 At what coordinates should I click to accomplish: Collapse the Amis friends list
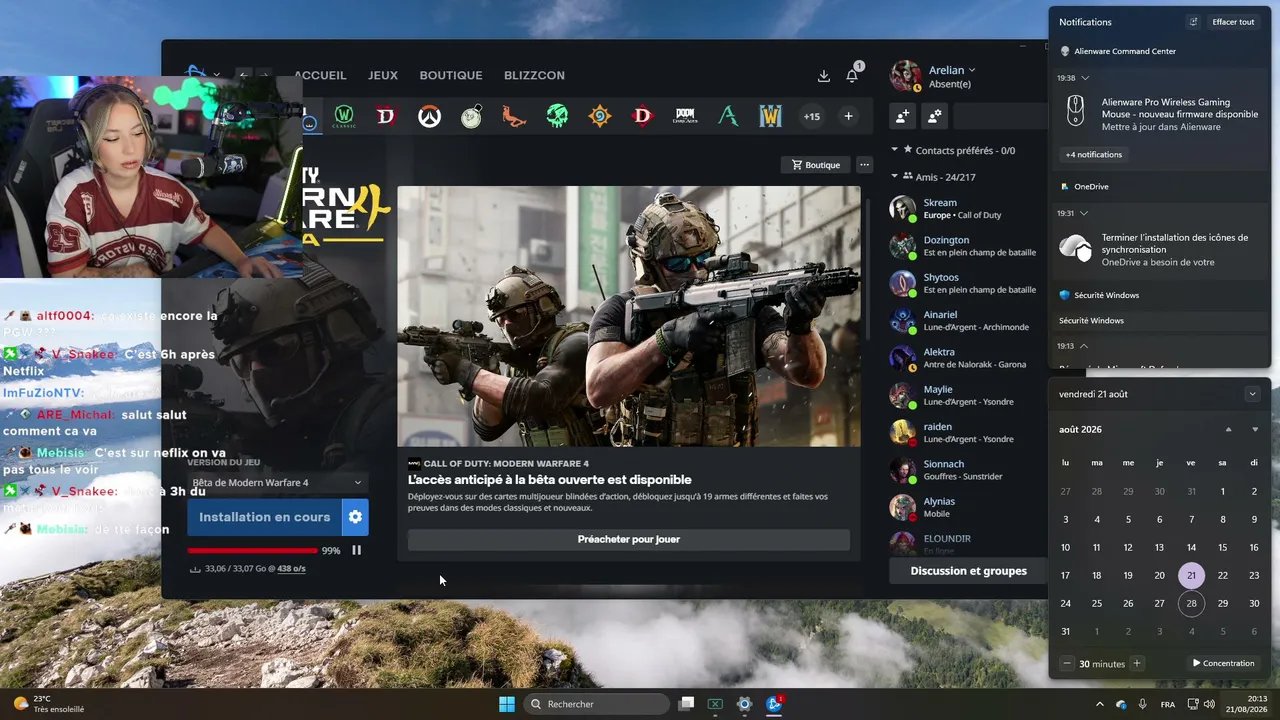click(895, 177)
